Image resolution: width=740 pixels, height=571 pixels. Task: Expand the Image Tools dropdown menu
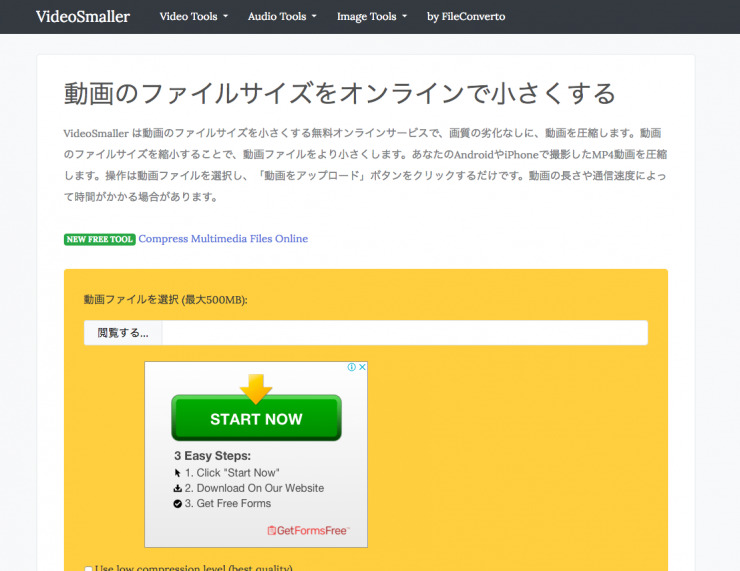(371, 17)
